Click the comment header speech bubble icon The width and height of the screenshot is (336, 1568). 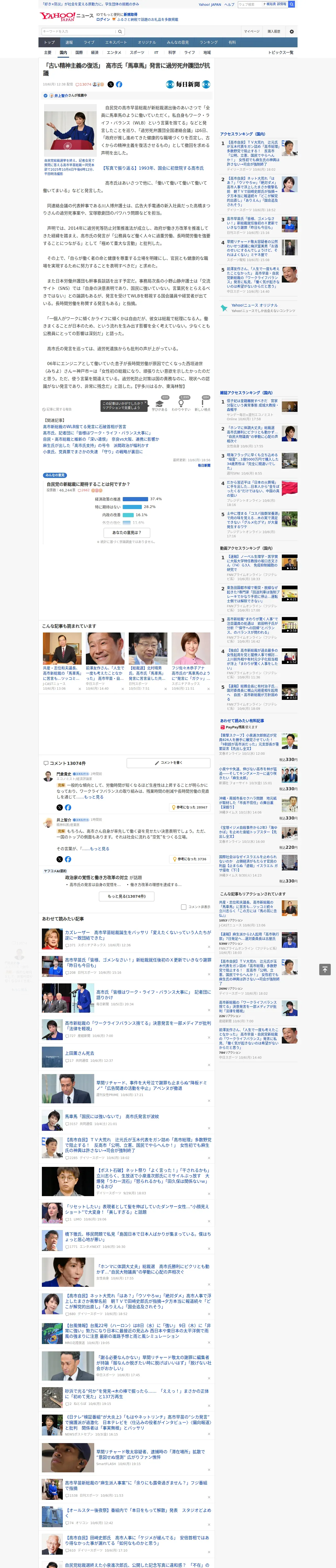pyautogui.click(x=46, y=763)
